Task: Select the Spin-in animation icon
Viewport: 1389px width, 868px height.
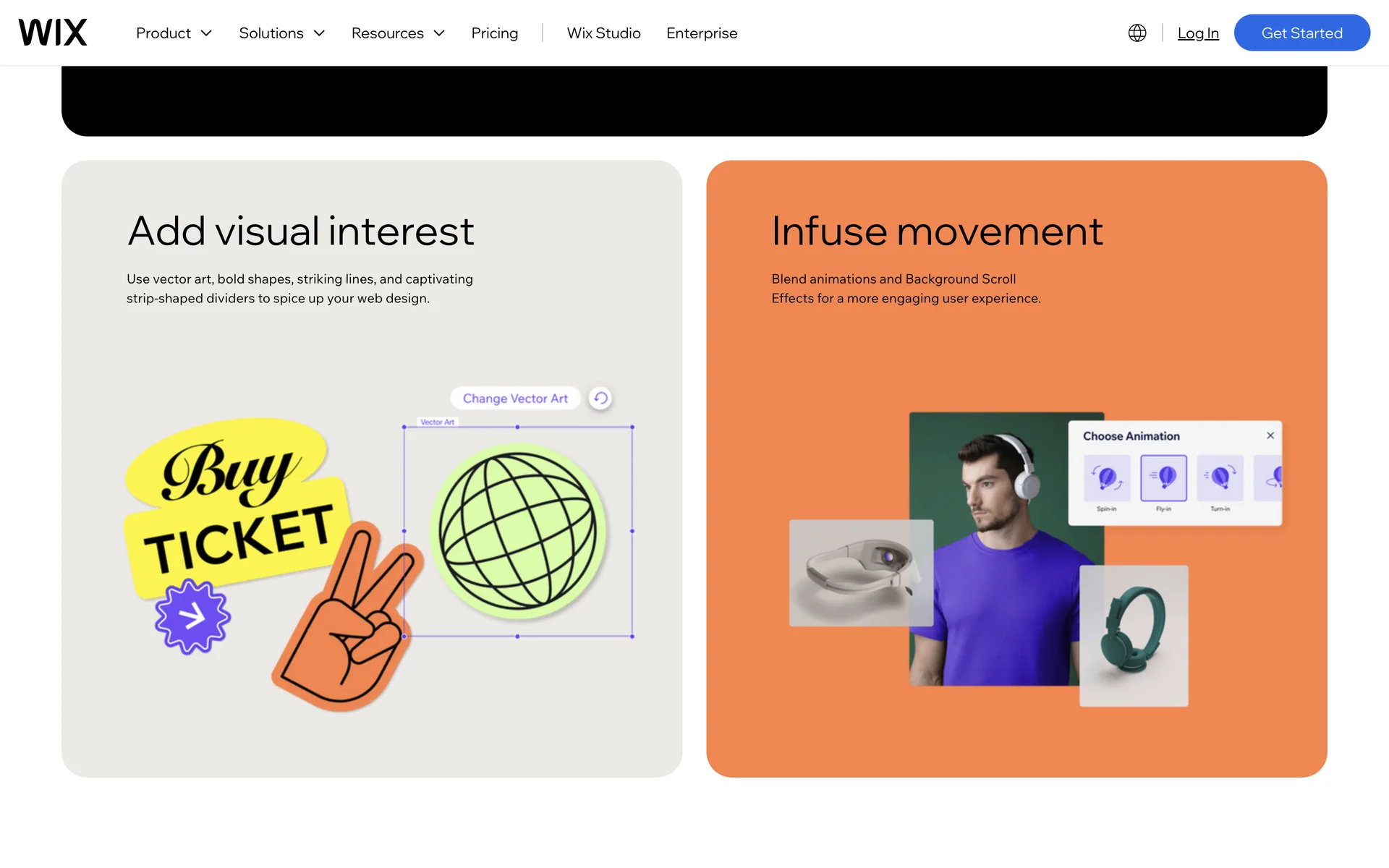Action: 1107,477
